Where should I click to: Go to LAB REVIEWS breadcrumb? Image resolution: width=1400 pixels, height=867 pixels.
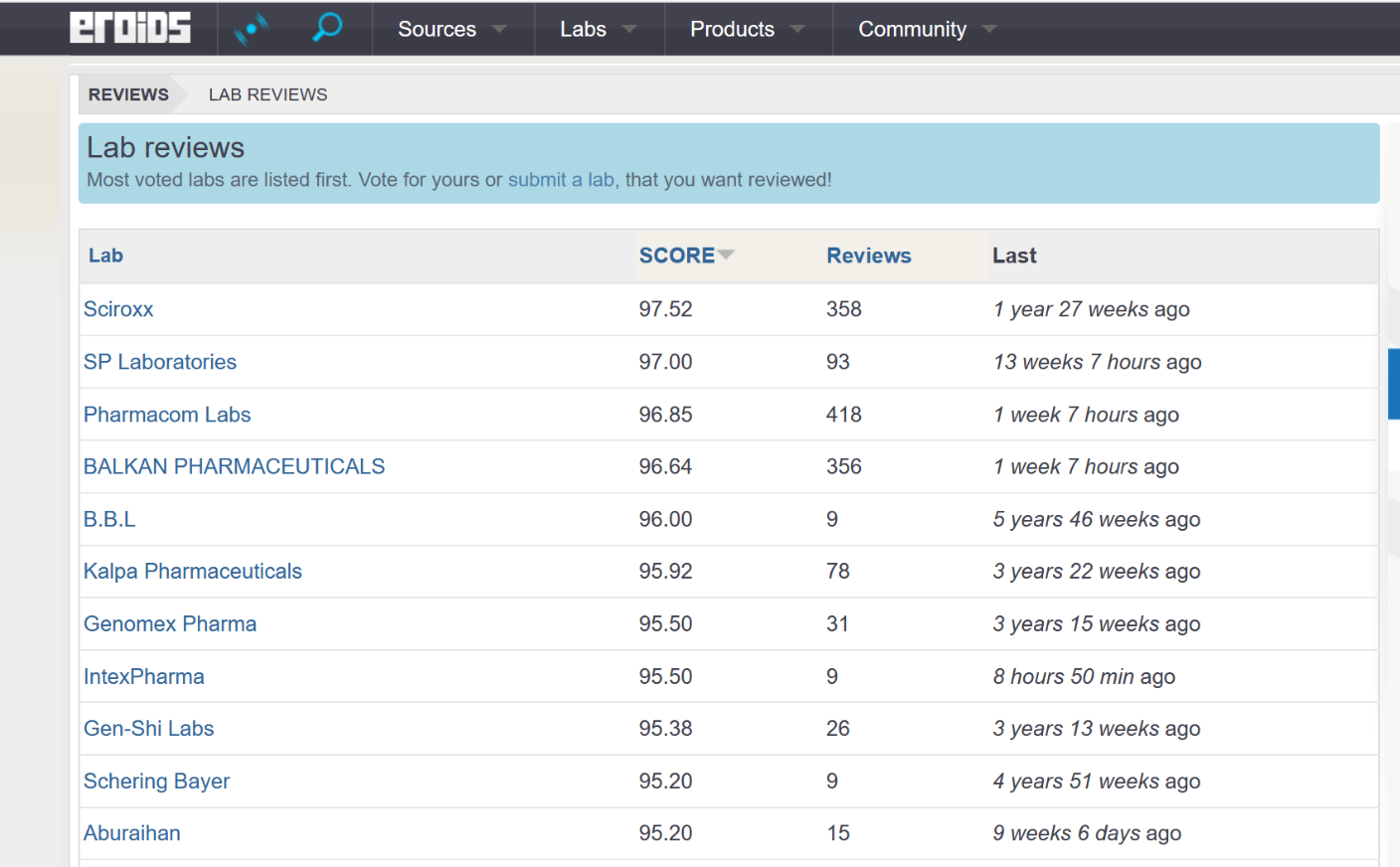click(x=267, y=94)
